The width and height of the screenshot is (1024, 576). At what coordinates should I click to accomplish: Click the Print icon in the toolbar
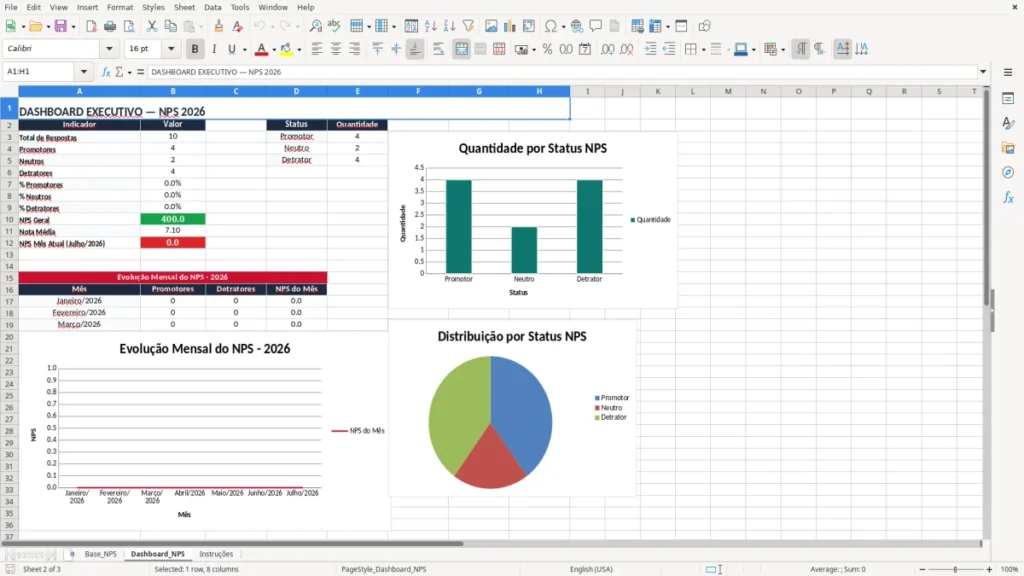[x=110, y=26]
